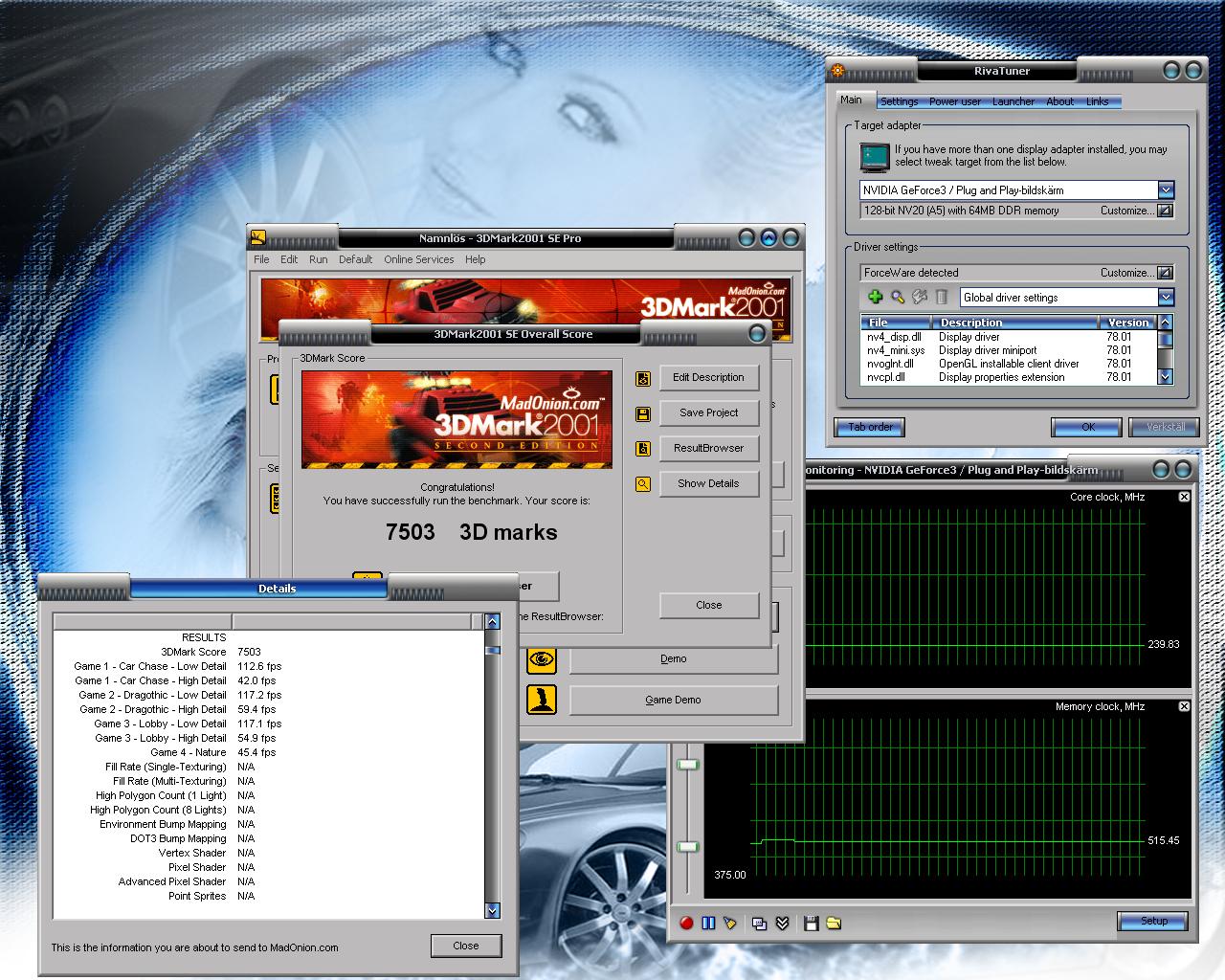Click the Game Demo button
Image resolution: width=1225 pixels, height=980 pixels.
tap(674, 700)
